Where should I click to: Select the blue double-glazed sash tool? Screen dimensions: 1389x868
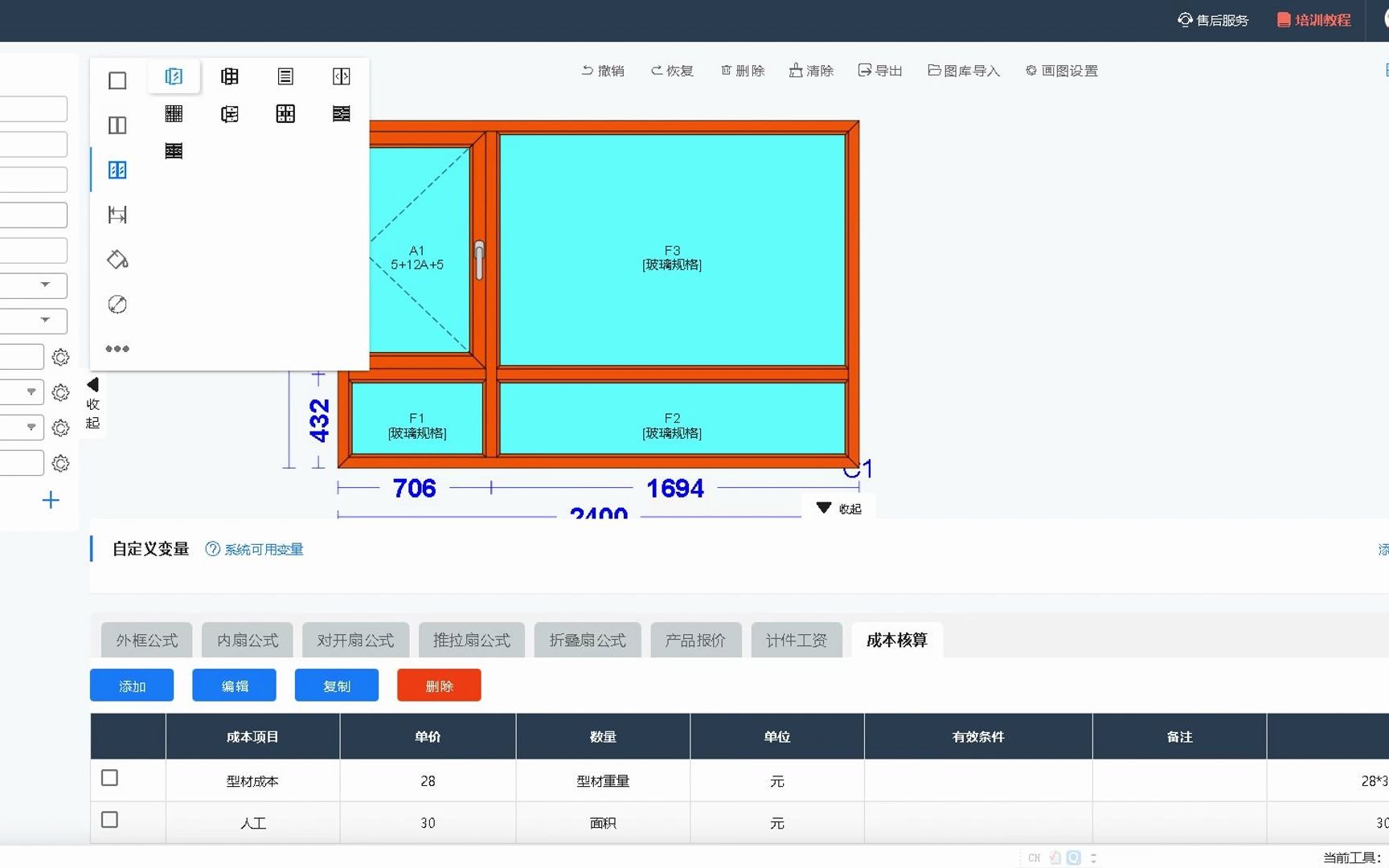pos(117,170)
